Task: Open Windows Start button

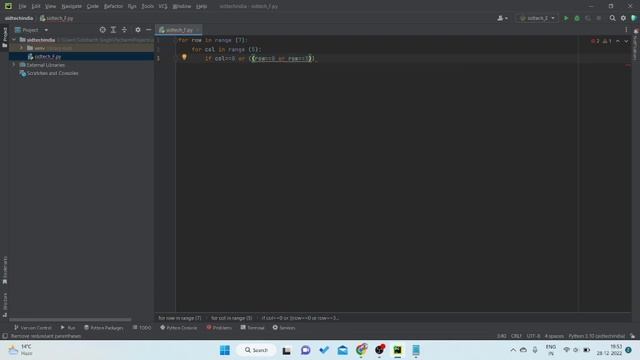Action: pos(225,350)
